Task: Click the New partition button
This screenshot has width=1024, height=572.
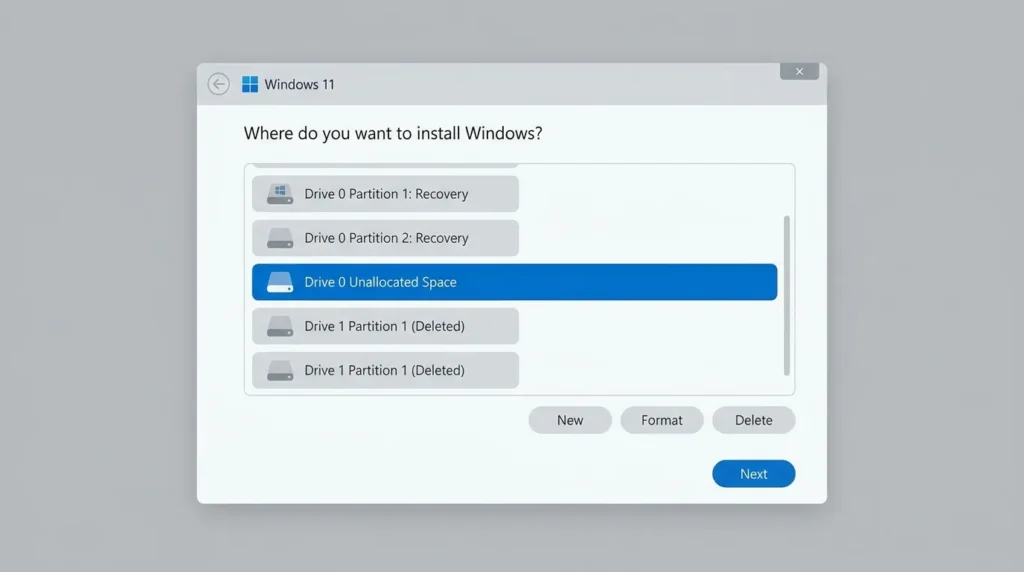Action: pyautogui.click(x=570, y=421)
